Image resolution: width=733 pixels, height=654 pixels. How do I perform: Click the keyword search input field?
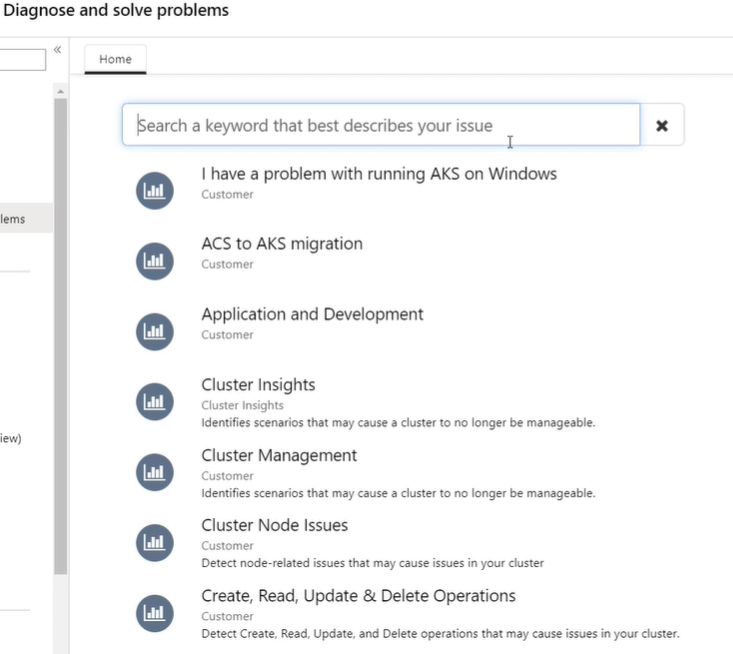point(380,126)
